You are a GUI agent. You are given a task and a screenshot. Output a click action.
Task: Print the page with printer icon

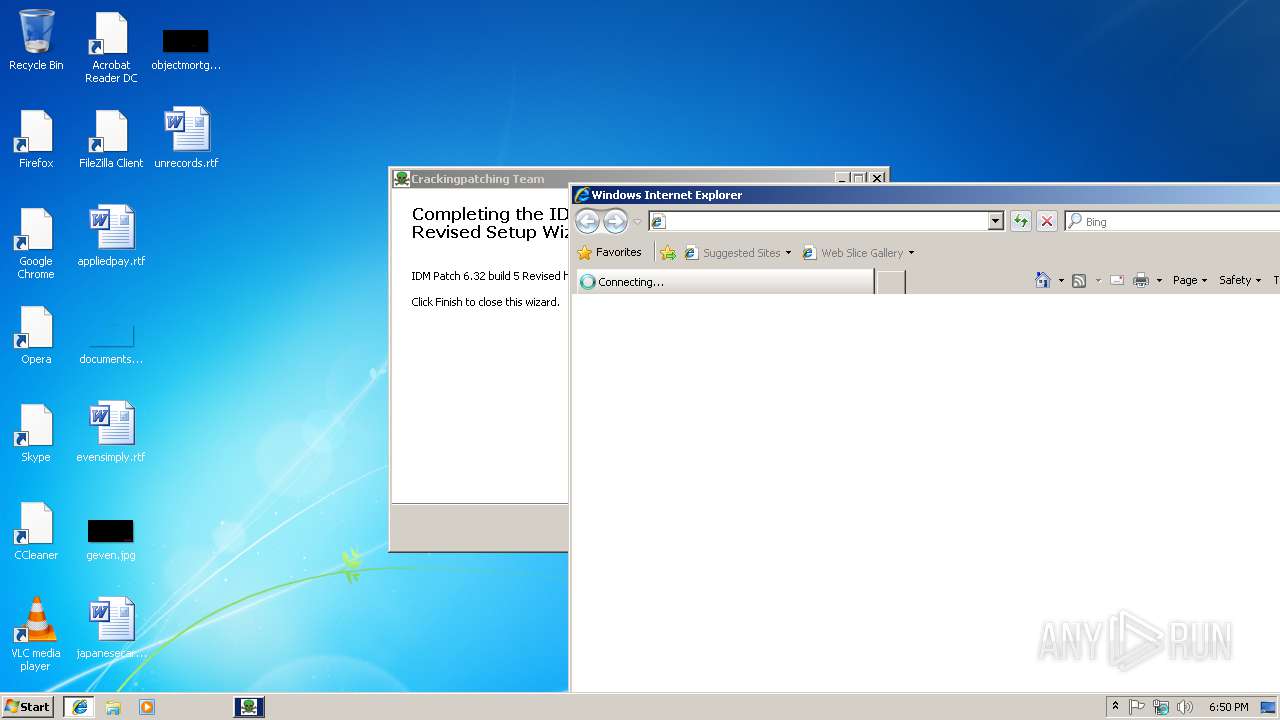(x=1141, y=280)
